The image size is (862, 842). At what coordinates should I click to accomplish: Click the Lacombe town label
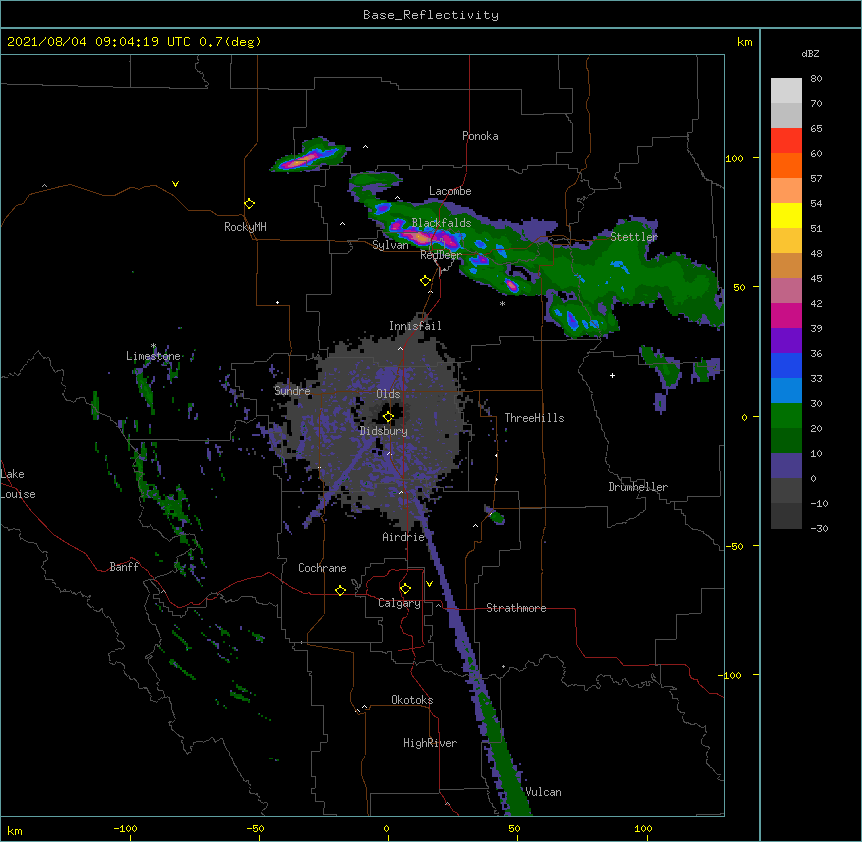450,191
